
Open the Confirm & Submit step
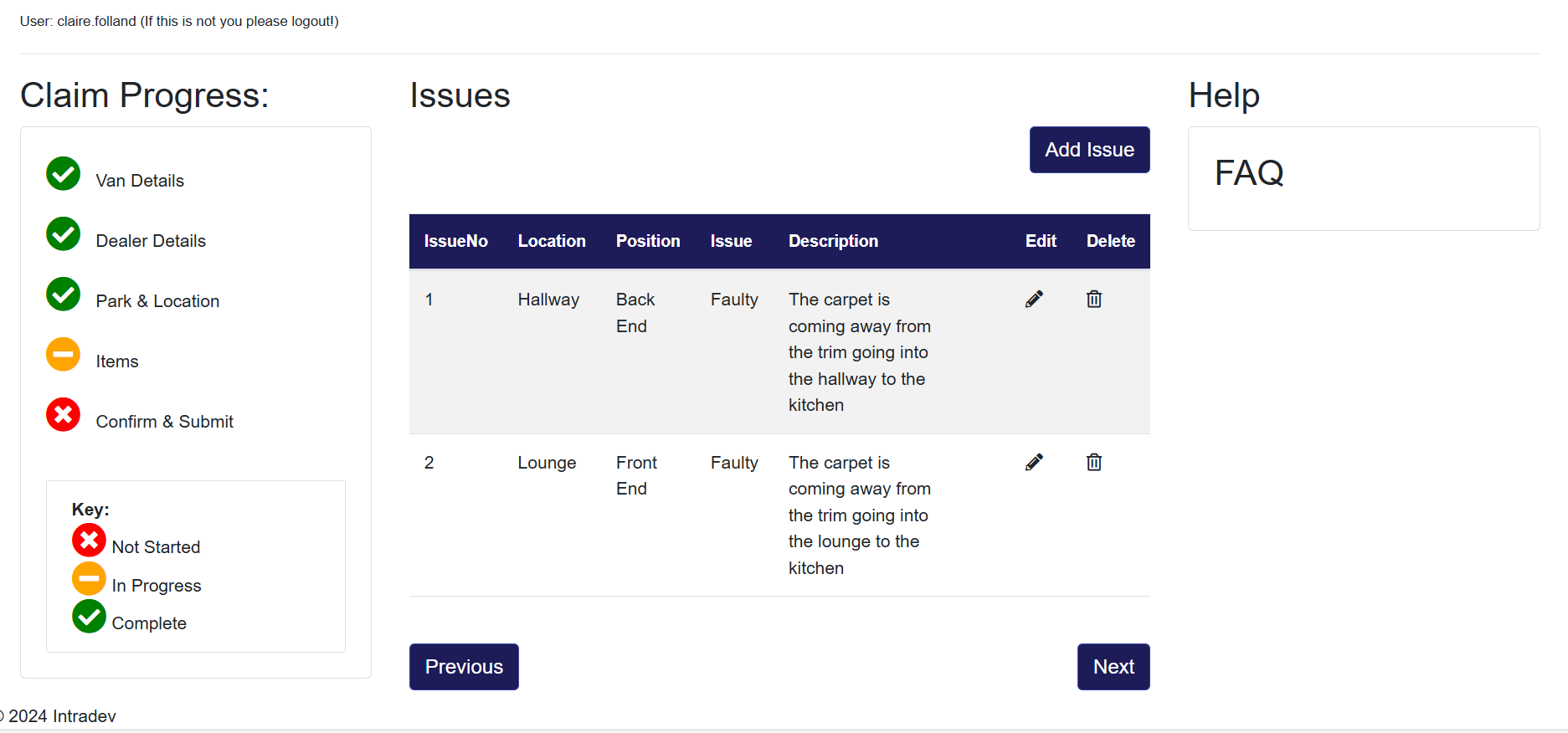point(164,422)
